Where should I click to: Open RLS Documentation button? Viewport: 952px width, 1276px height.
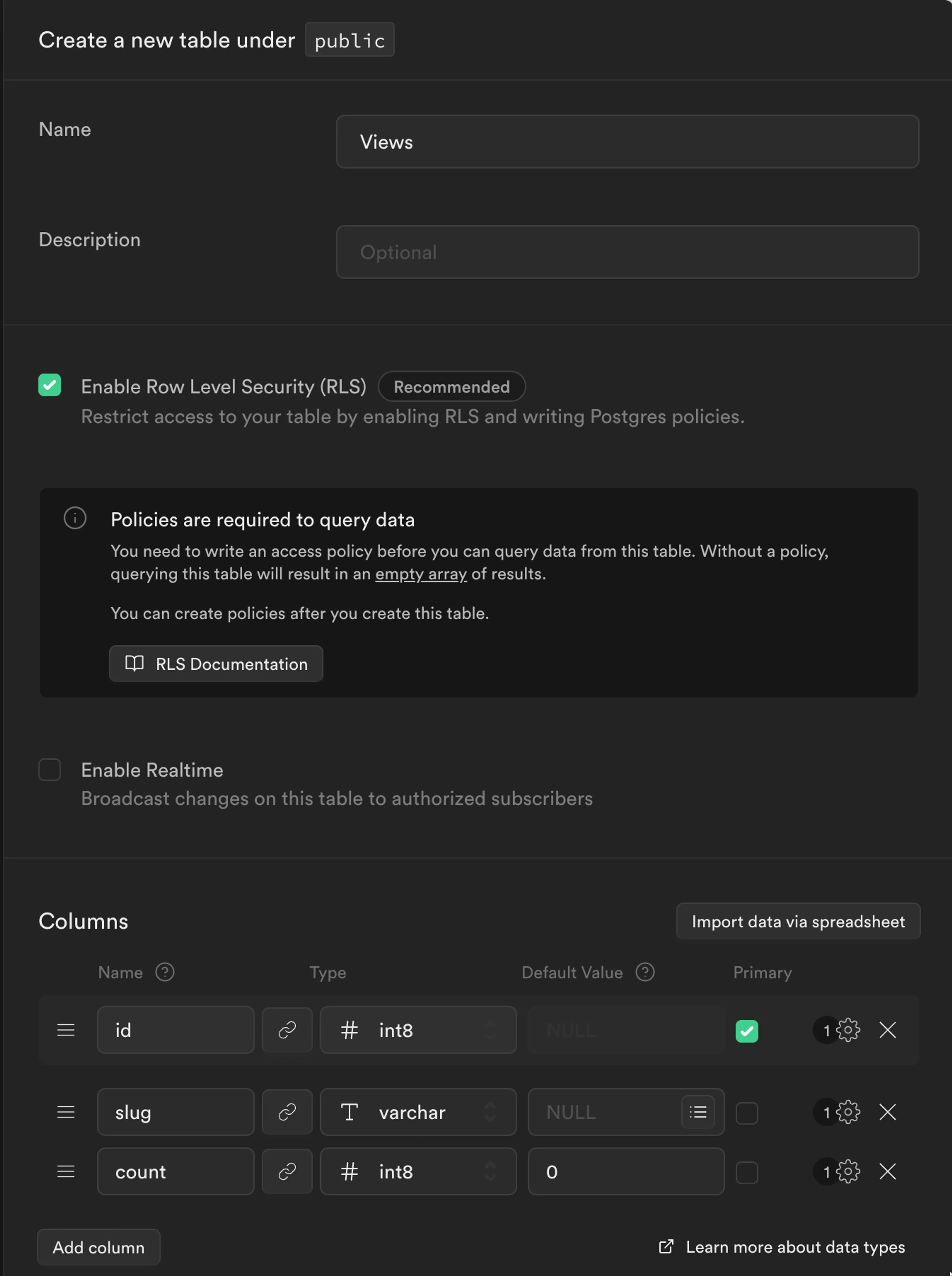[x=216, y=663]
